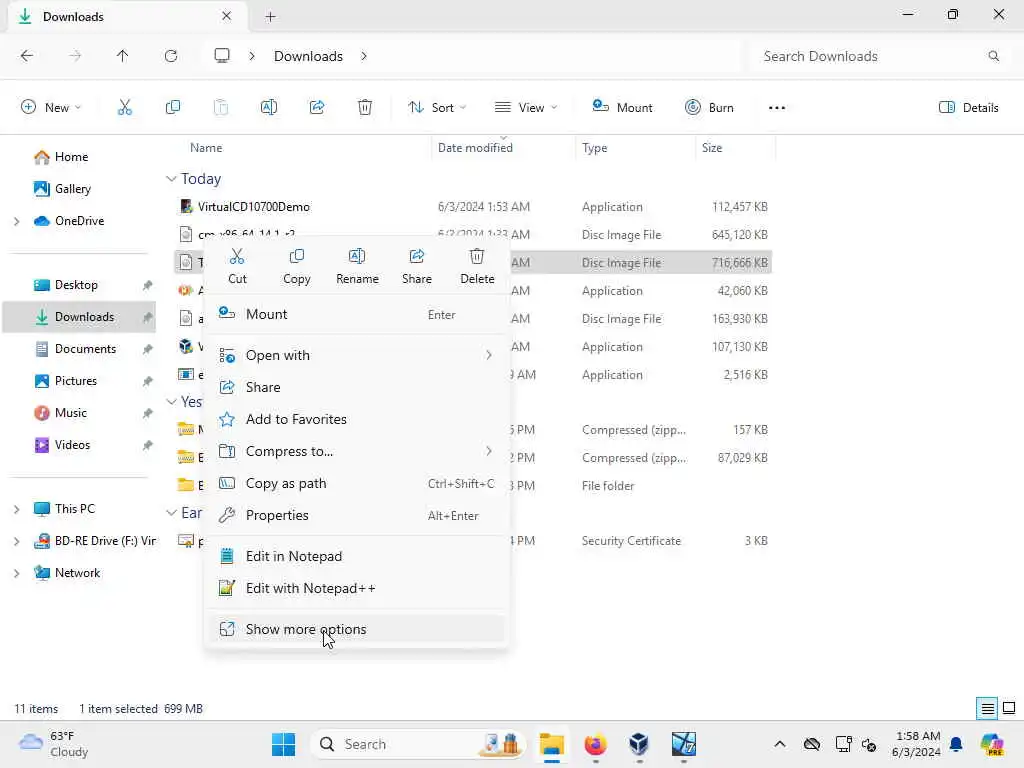The height and width of the screenshot is (768, 1024).
Task: Click the toolbar Share icon
Action: click(317, 108)
